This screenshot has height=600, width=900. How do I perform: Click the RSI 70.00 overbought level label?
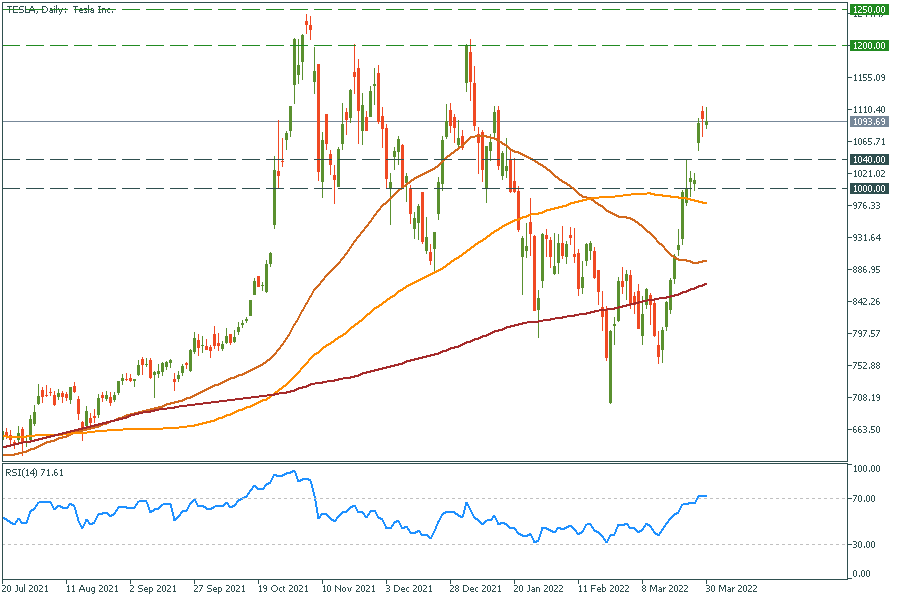[866, 498]
